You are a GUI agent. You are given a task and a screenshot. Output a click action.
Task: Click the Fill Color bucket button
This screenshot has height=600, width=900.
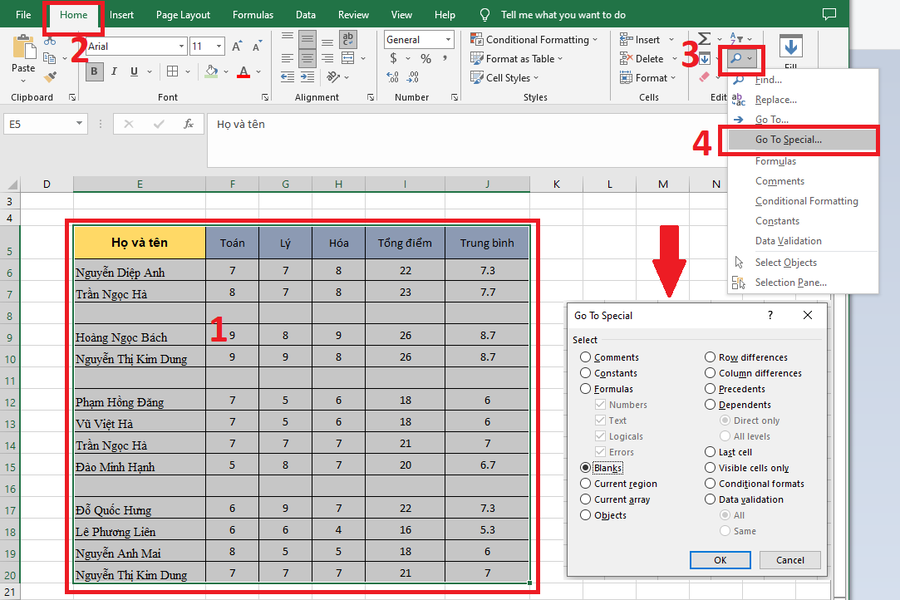pos(211,71)
